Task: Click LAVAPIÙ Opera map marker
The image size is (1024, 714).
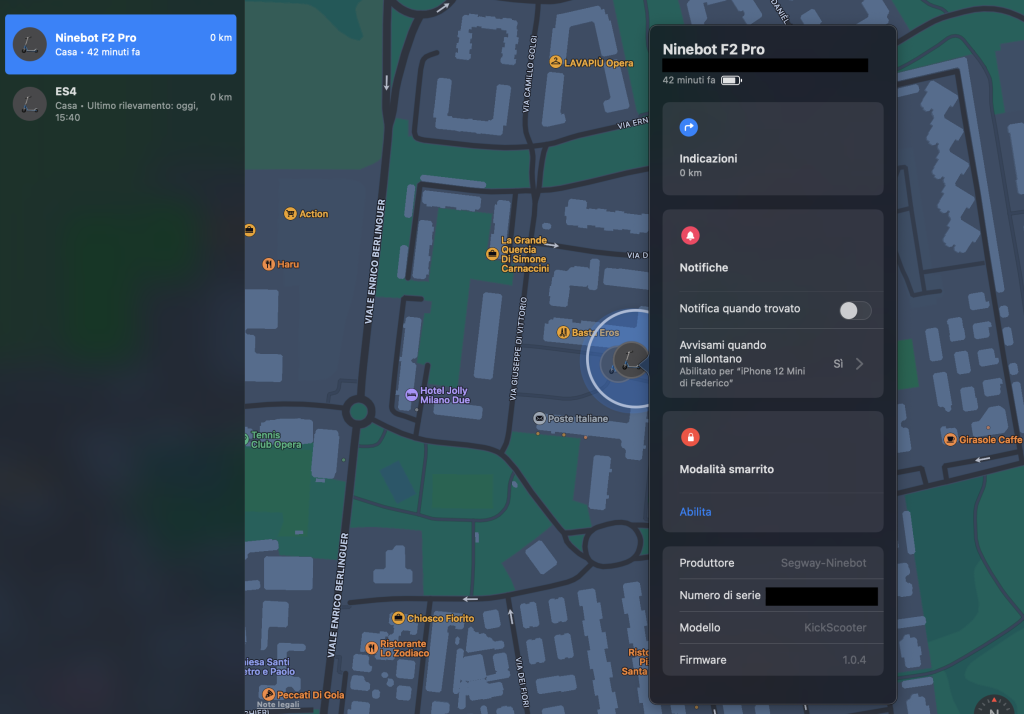Action: click(x=556, y=62)
